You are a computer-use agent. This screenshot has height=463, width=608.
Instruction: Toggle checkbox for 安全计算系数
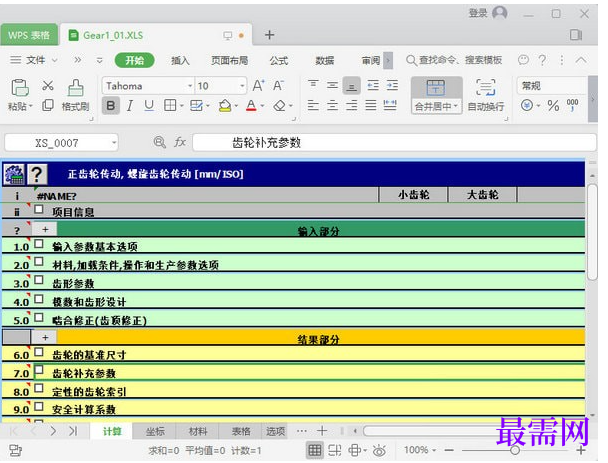click(38, 406)
